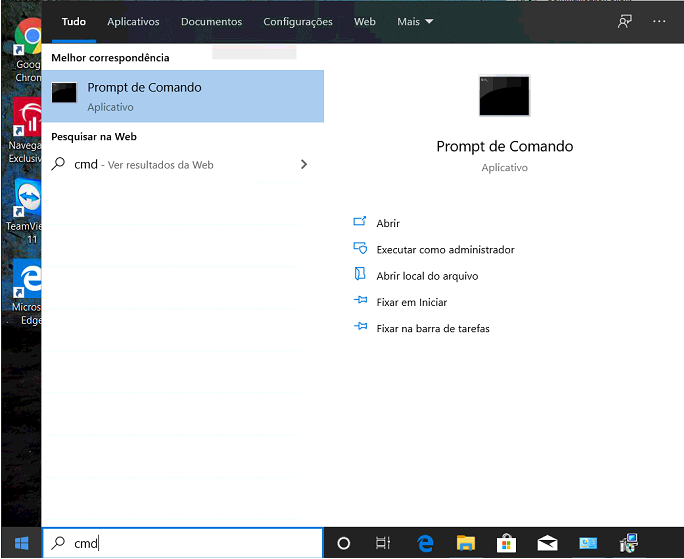The width and height of the screenshot is (684, 559).
Task: Click Abrir to open Command Prompt
Action: pos(388,223)
